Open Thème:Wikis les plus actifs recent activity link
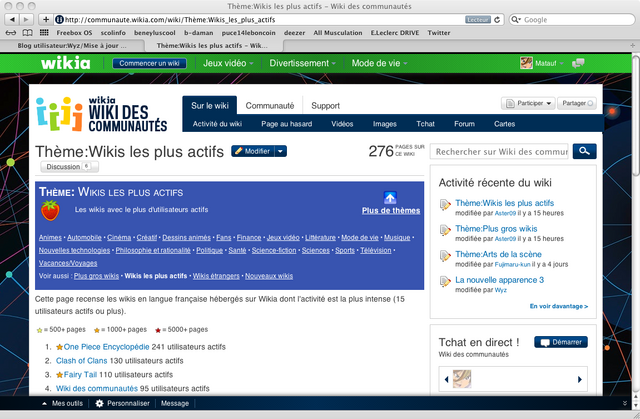 [x=504, y=203]
